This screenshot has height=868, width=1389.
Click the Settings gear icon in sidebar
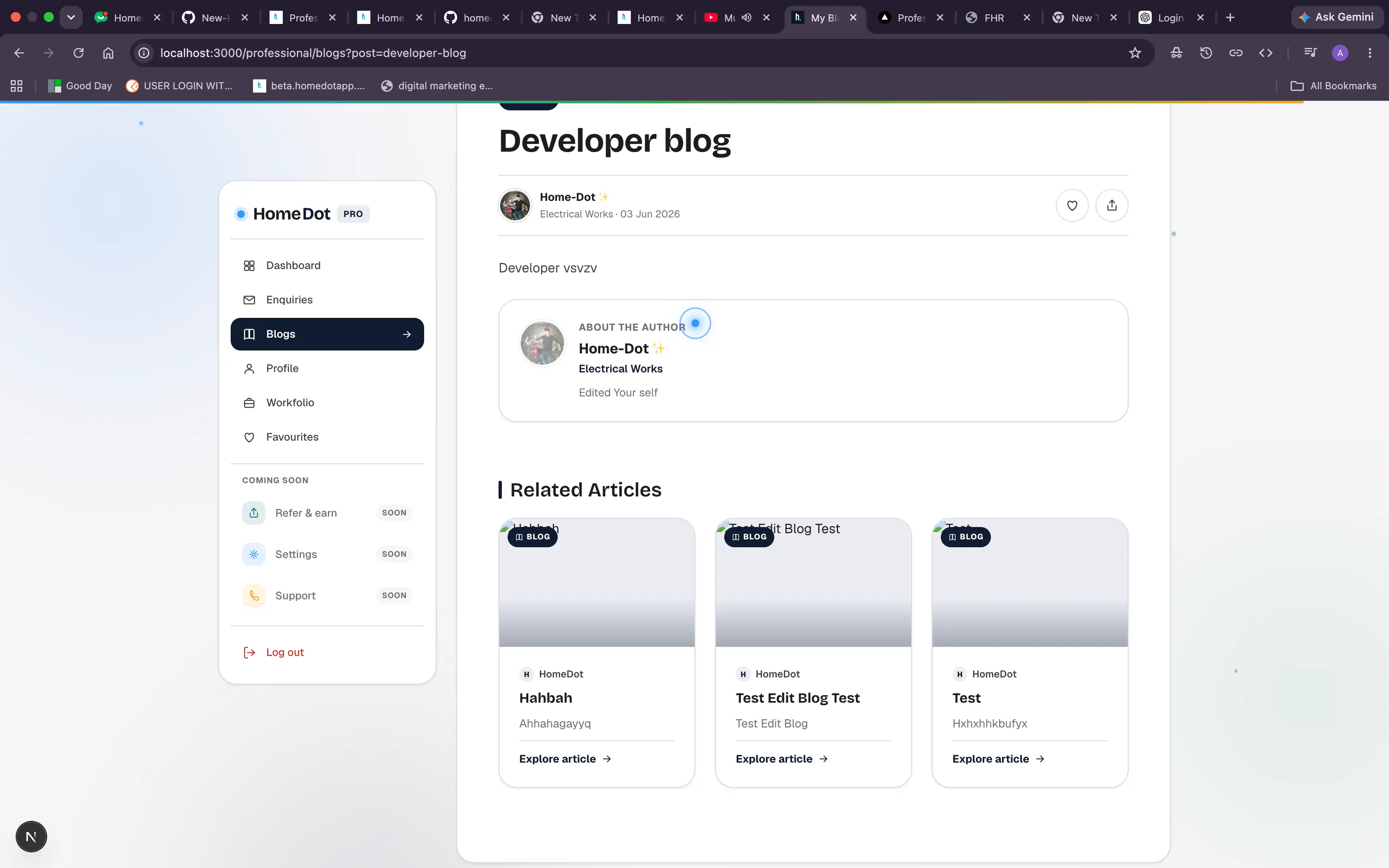[x=254, y=554]
